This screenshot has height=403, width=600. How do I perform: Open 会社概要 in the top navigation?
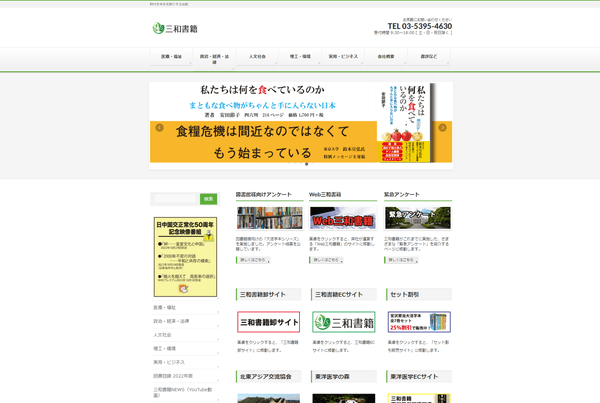coord(386,57)
